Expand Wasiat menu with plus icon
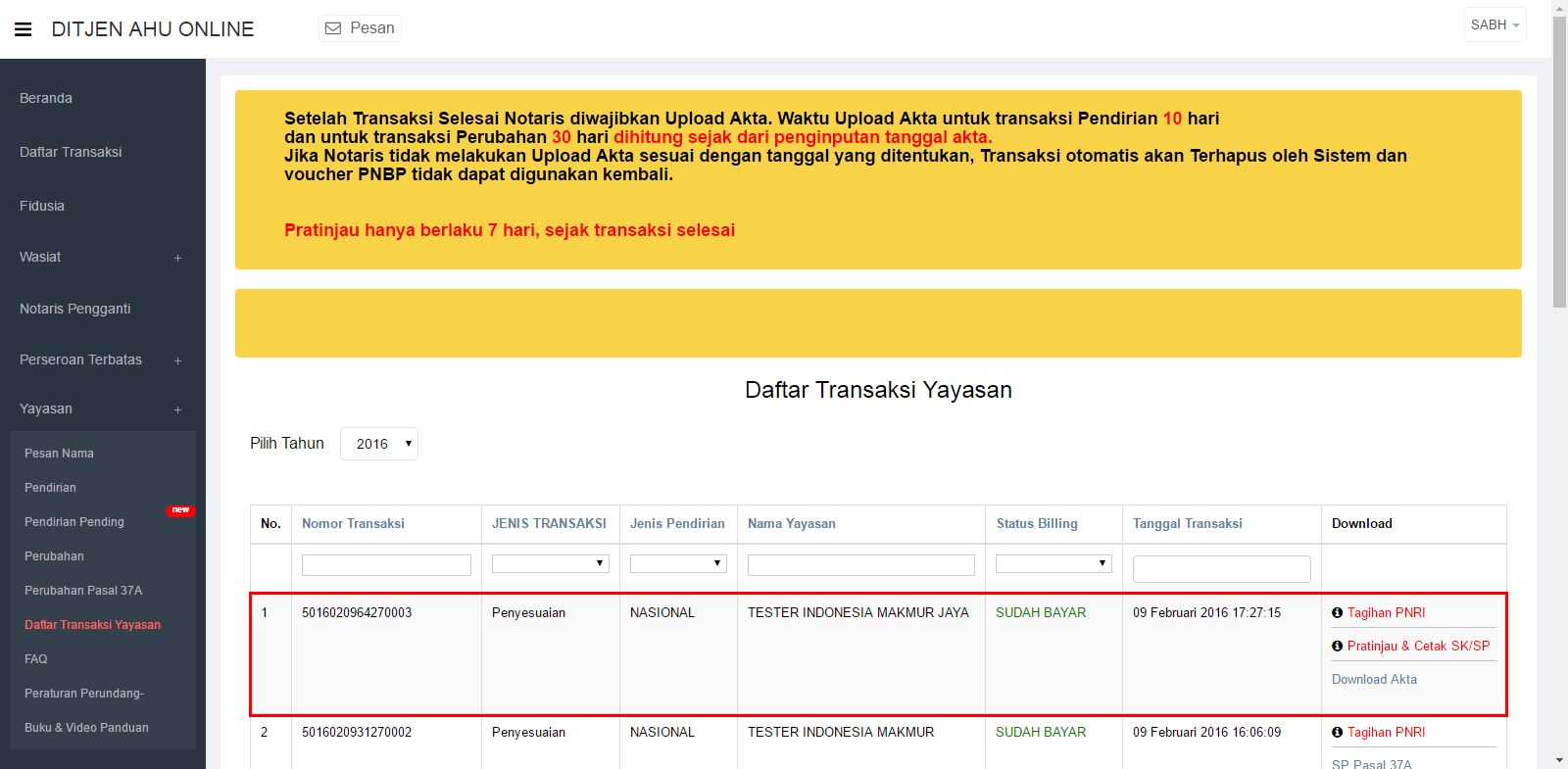The height and width of the screenshot is (769, 1568). (177, 259)
